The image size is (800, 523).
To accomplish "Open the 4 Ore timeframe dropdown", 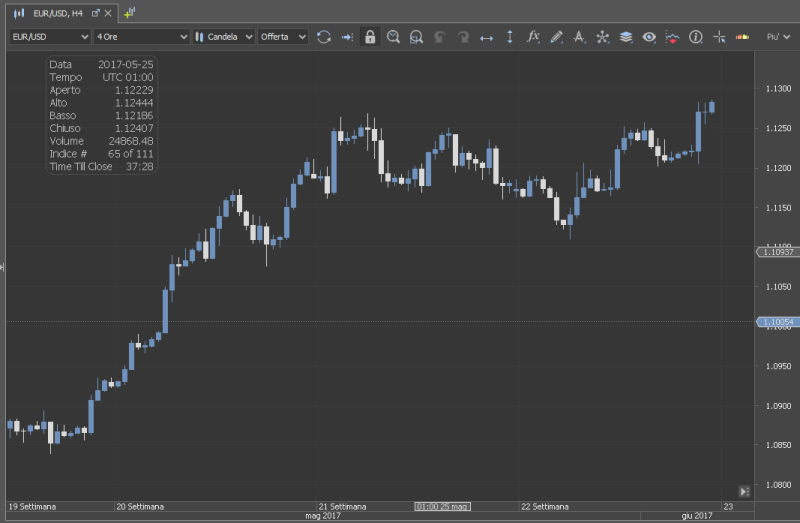I will pyautogui.click(x=140, y=37).
